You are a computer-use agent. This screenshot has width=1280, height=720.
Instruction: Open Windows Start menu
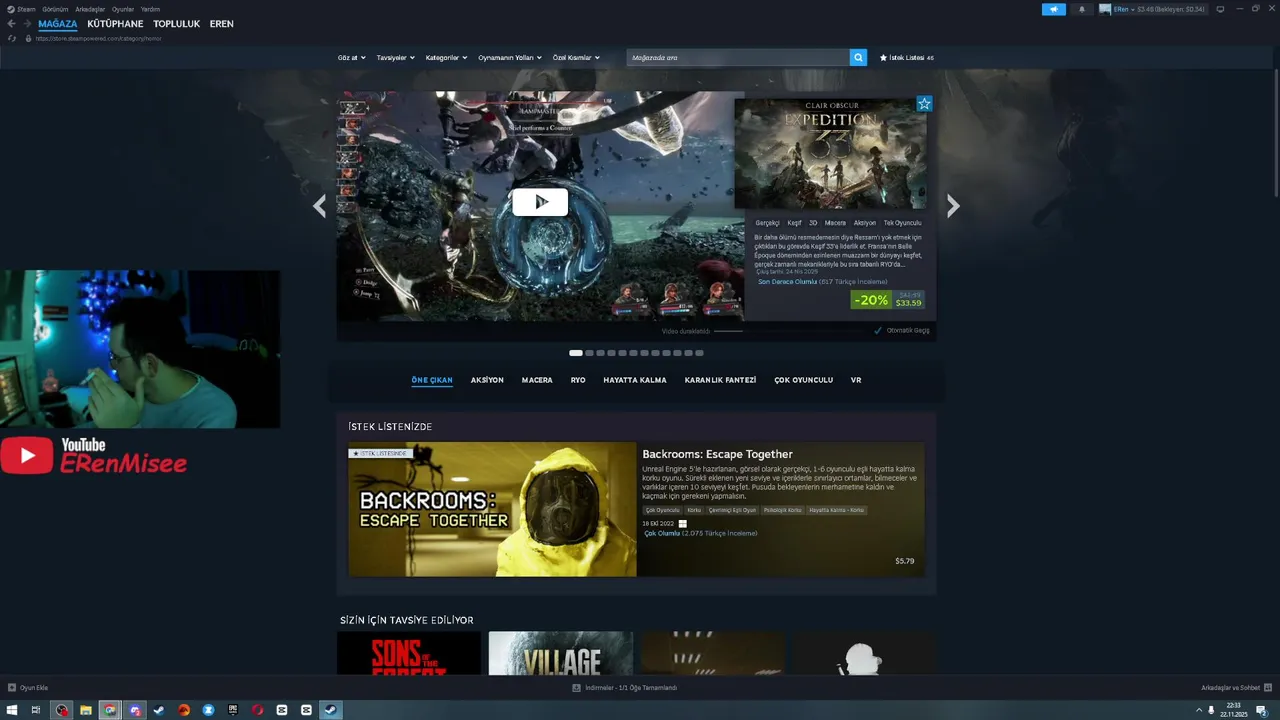(12, 710)
